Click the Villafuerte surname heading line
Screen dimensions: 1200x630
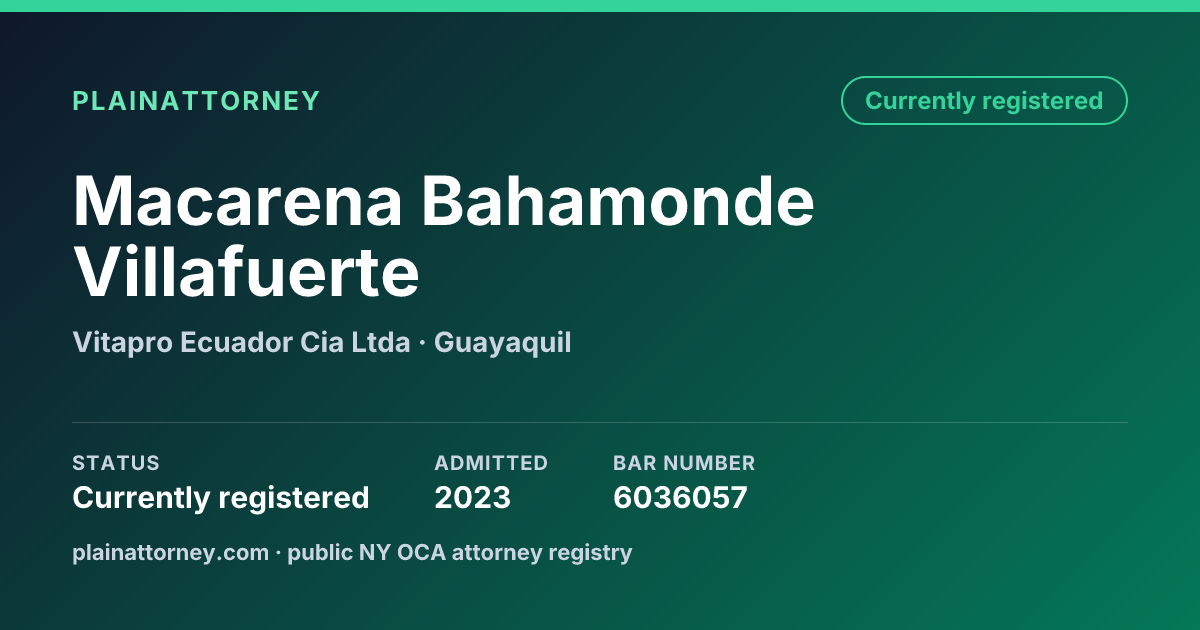(246, 271)
